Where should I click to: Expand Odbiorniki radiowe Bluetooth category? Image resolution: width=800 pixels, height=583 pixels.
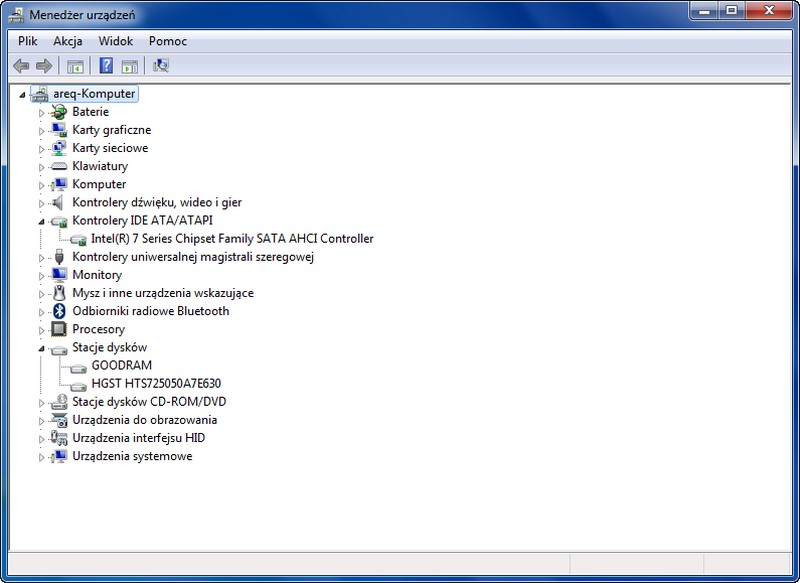click(x=41, y=312)
